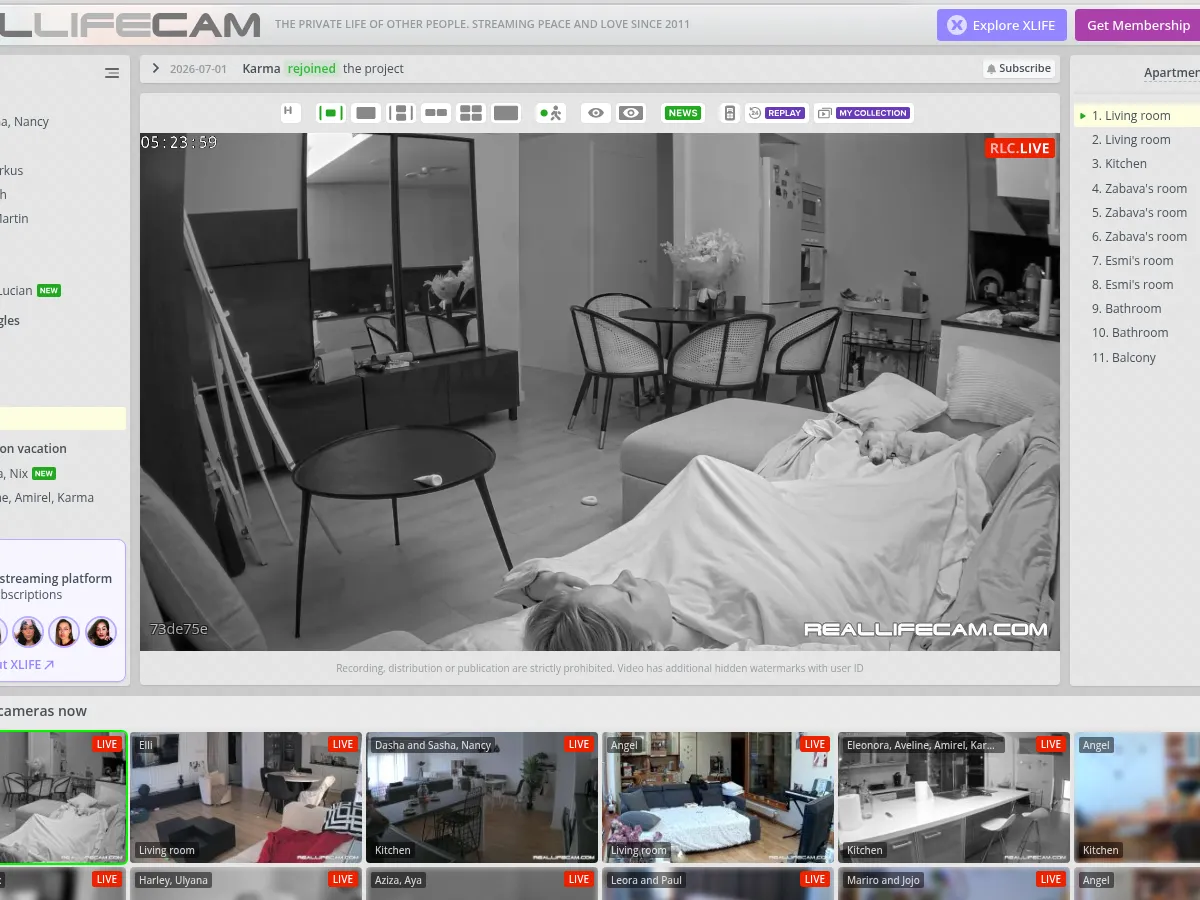This screenshot has height=900, width=1200.
Task: Click the Karma rejoined the project news text
Action: (323, 68)
